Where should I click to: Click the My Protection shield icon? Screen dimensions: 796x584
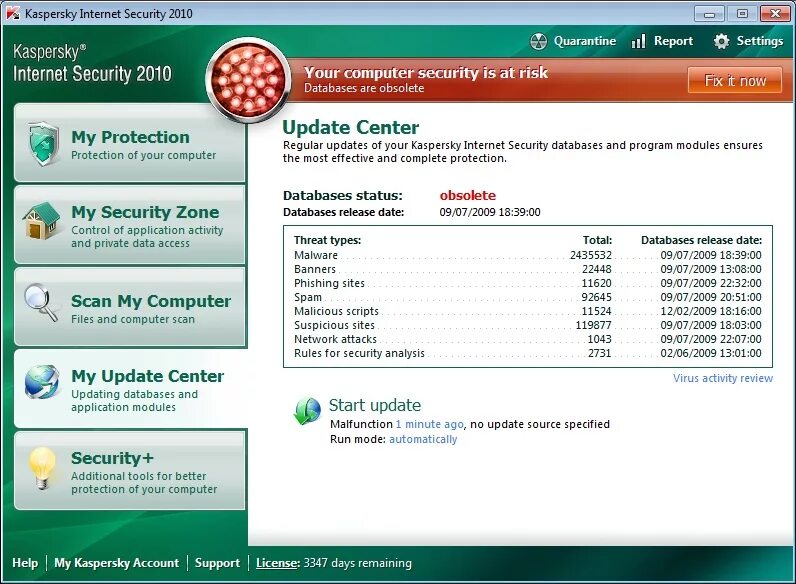[44, 144]
